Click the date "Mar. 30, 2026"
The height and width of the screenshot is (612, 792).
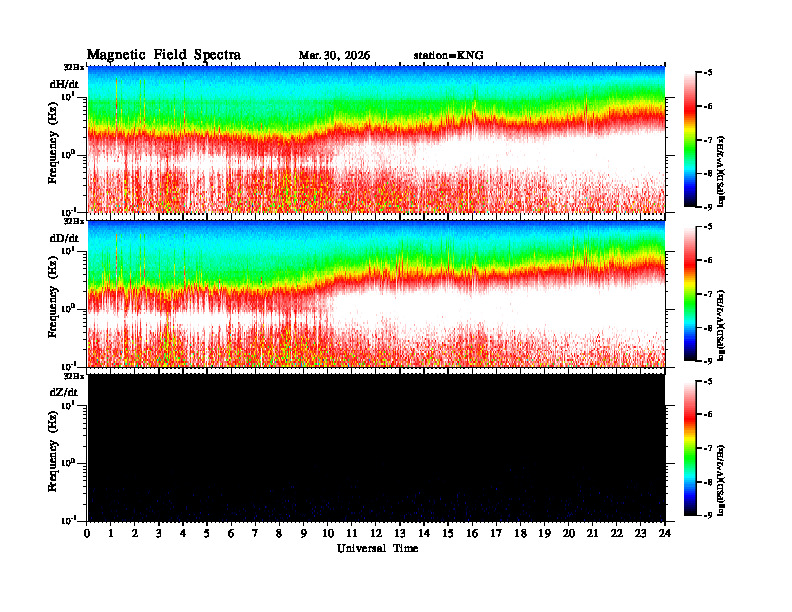point(334,56)
